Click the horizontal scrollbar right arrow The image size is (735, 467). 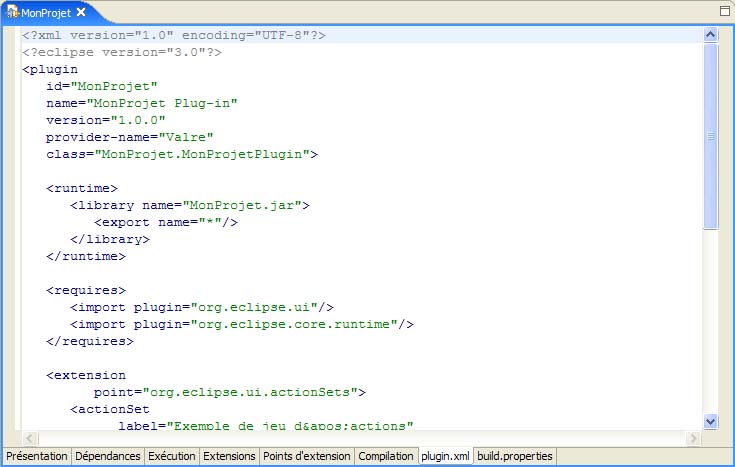(x=693, y=439)
